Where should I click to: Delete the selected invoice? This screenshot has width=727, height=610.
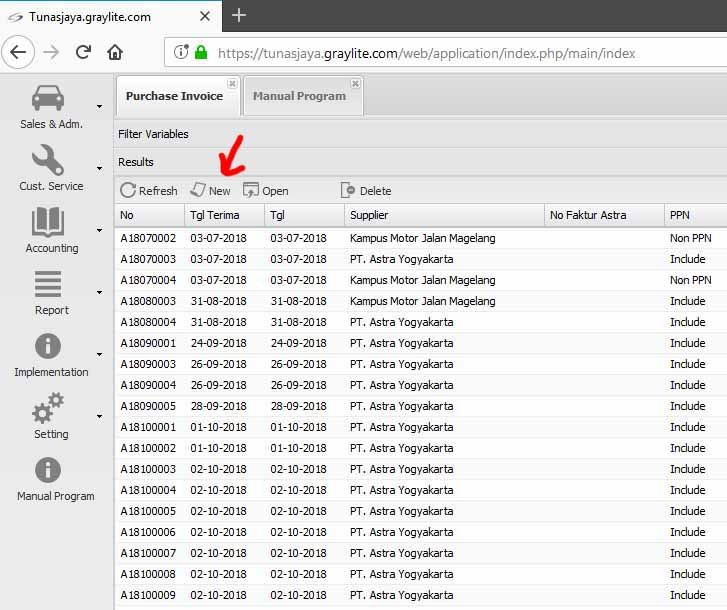click(365, 190)
